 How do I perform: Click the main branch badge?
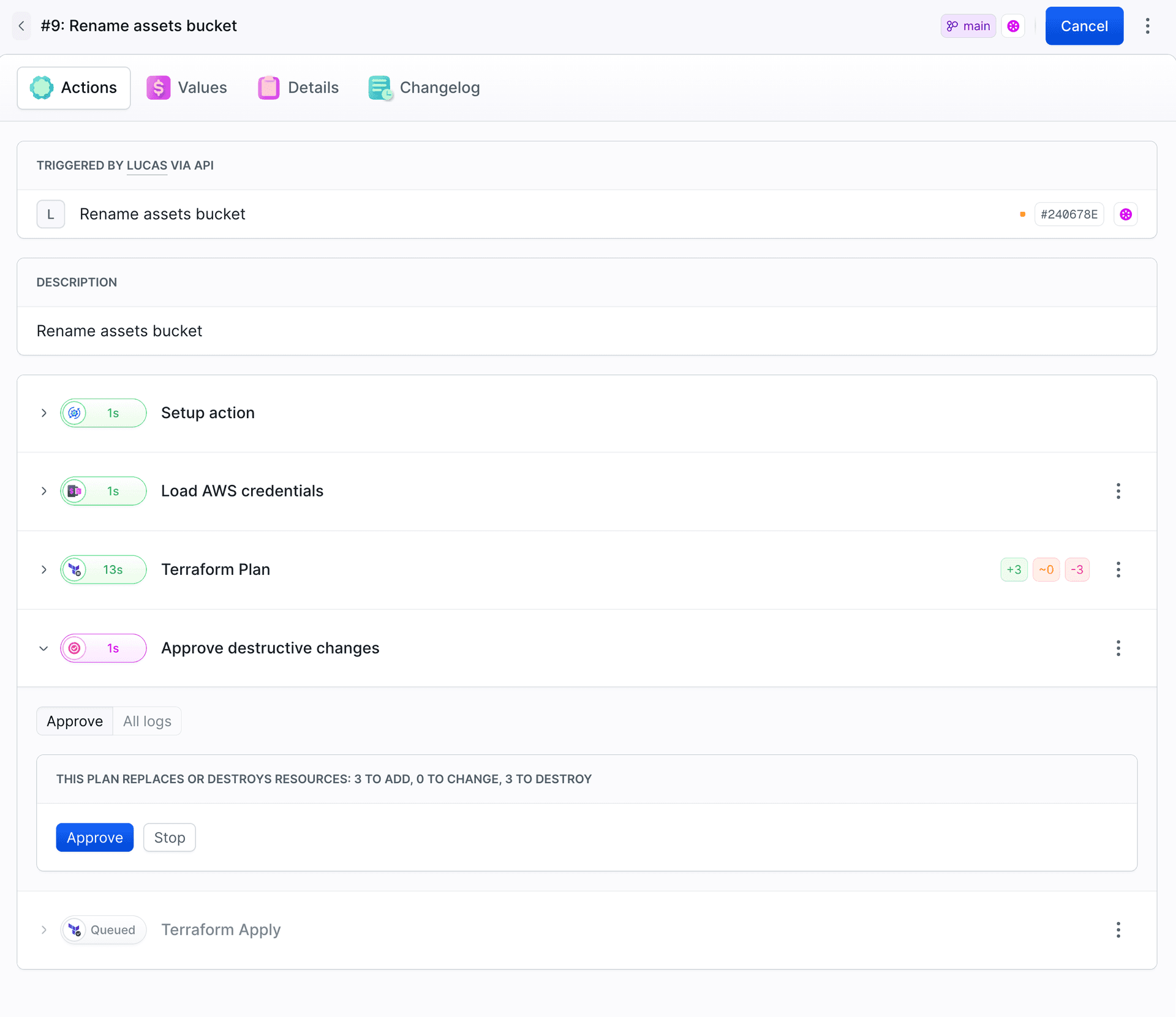(x=968, y=26)
